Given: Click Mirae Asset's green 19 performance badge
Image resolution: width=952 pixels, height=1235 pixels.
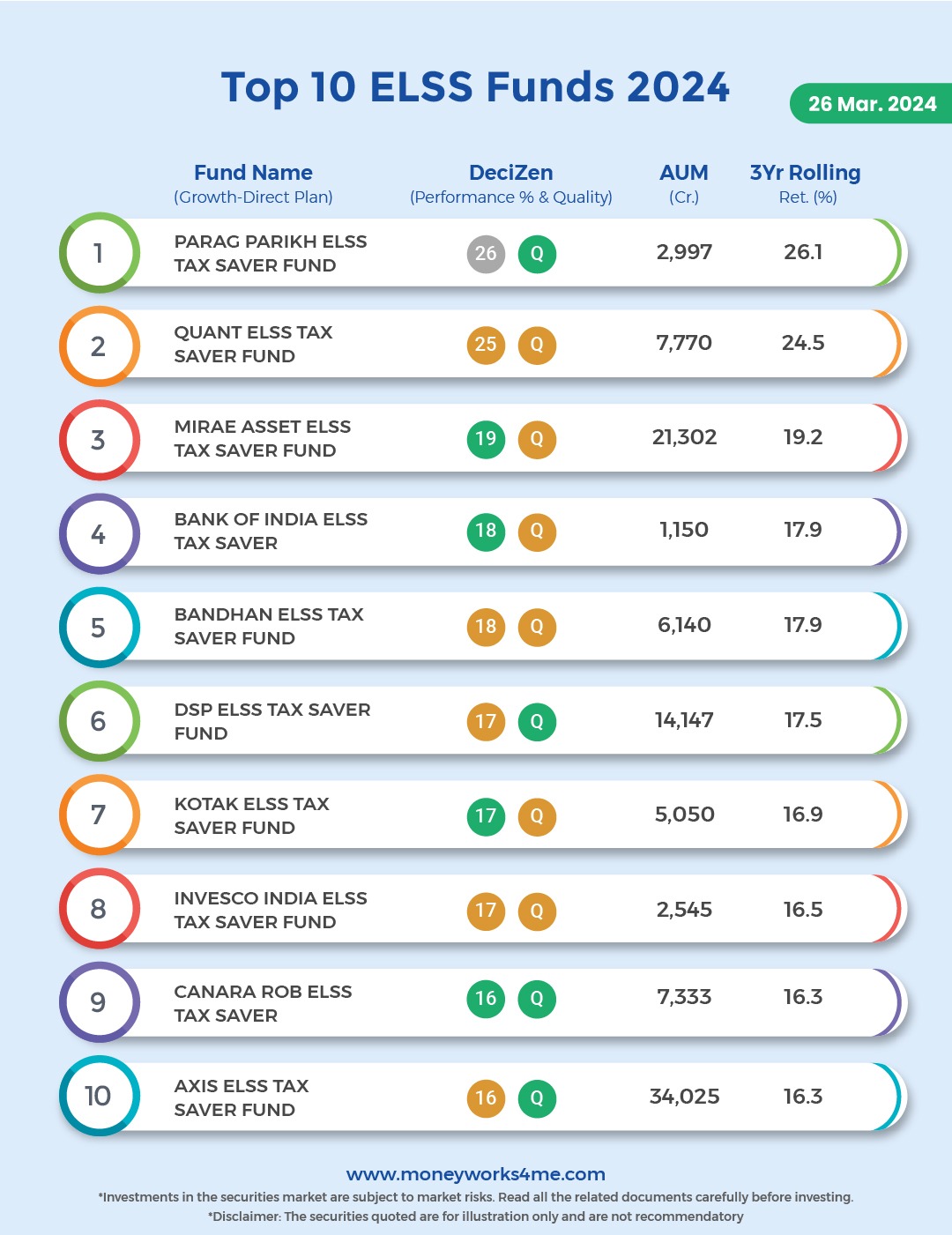Looking at the screenshot, I should [486, 439].
